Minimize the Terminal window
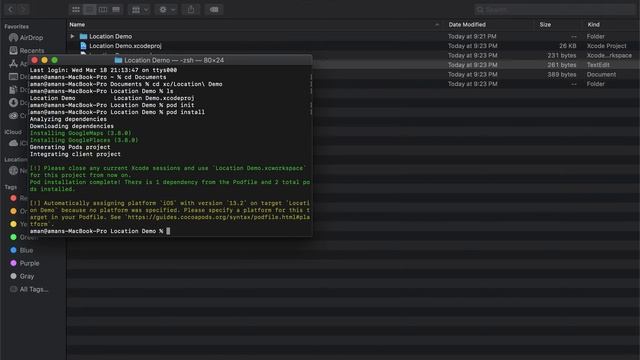 tap(44, 60)
